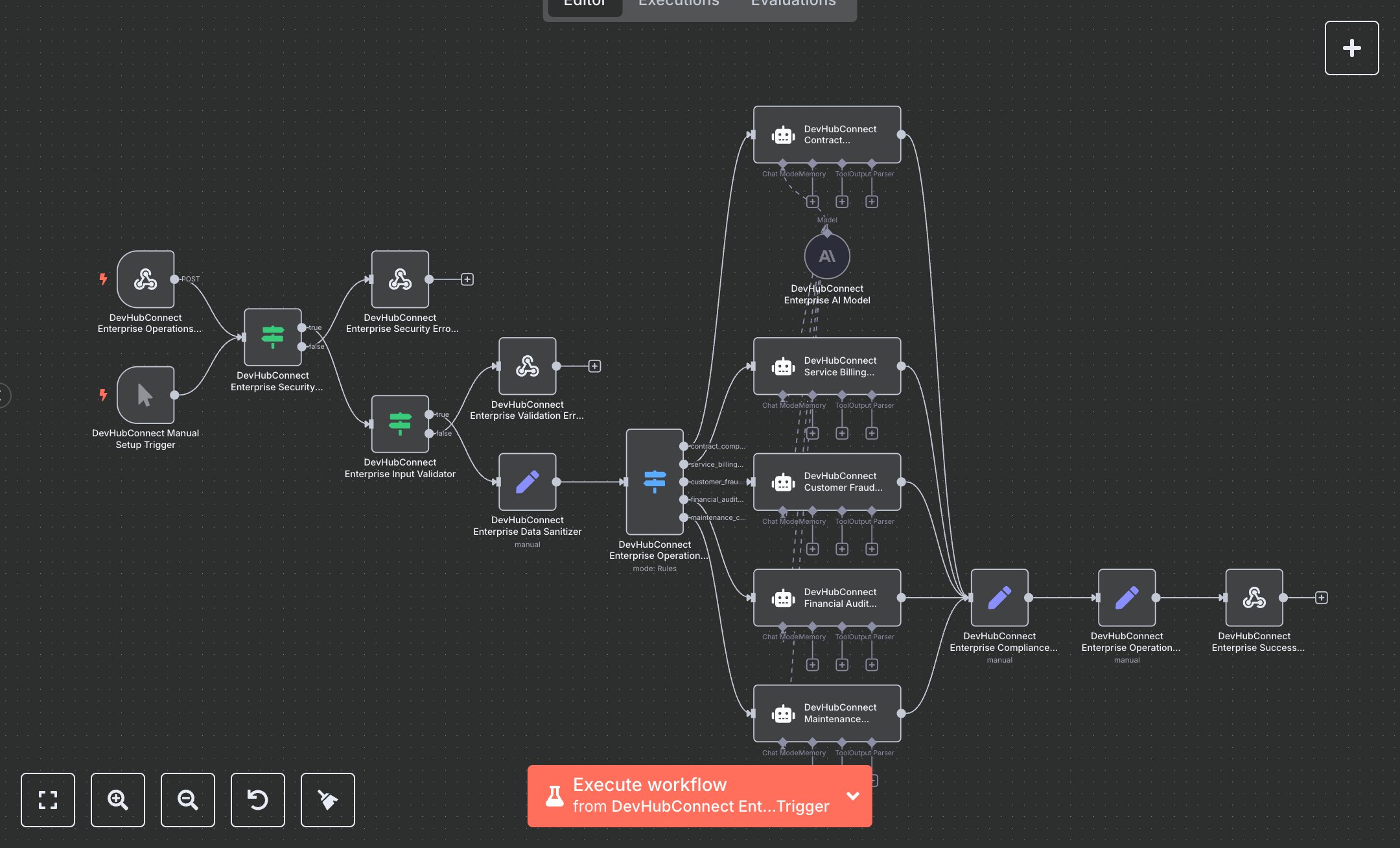Add Memory sub-node to Contract agent
Viewport: 1400px width, 848px height.
[812, 202]
